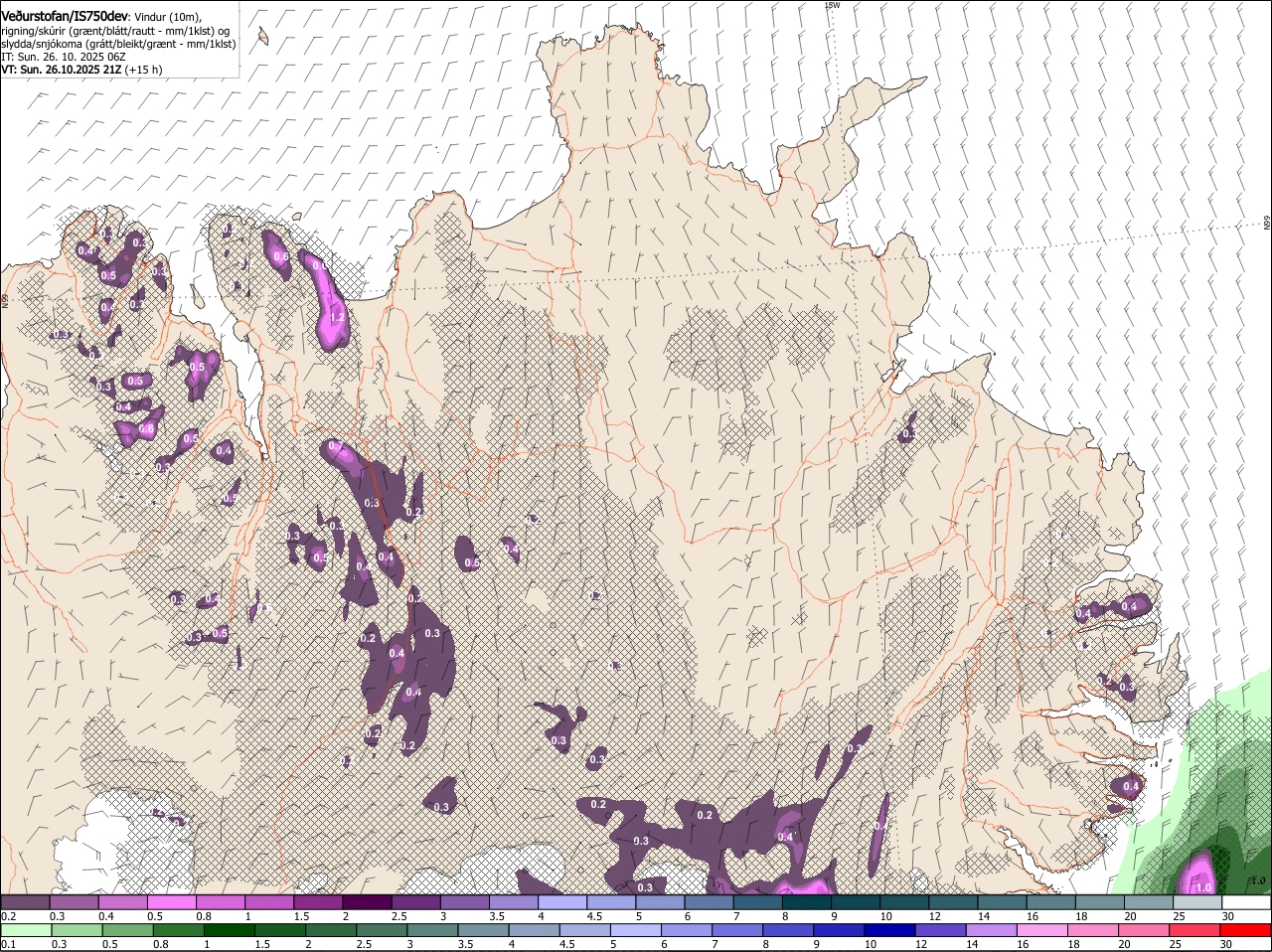
Task: Click the 'VT: Sun. 26.10.2025 21Z (+15 h)' line
Action: click(81, 70)
